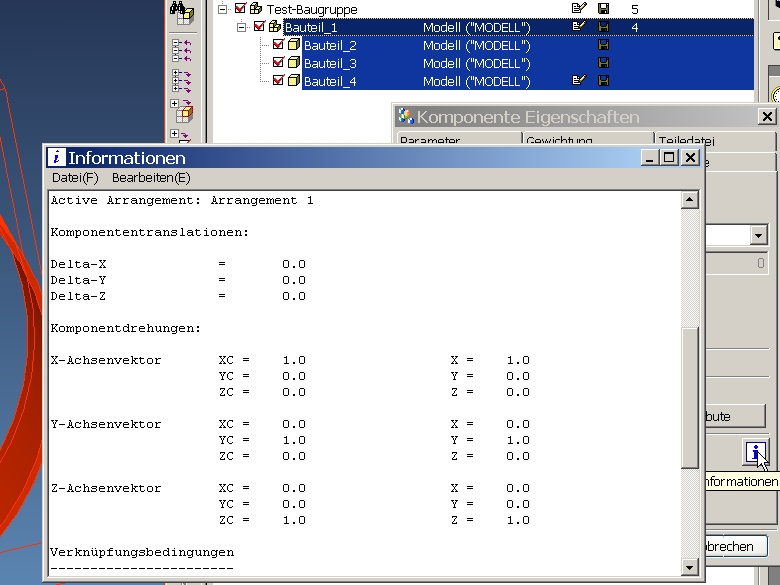
Task: Uncheck the Test-Baugruppe checkbox
Action: coord(240,8)
